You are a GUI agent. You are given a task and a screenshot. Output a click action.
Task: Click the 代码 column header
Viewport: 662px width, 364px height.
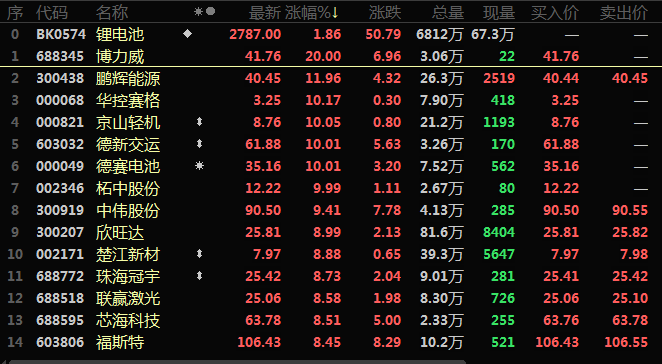pos(52,13)
